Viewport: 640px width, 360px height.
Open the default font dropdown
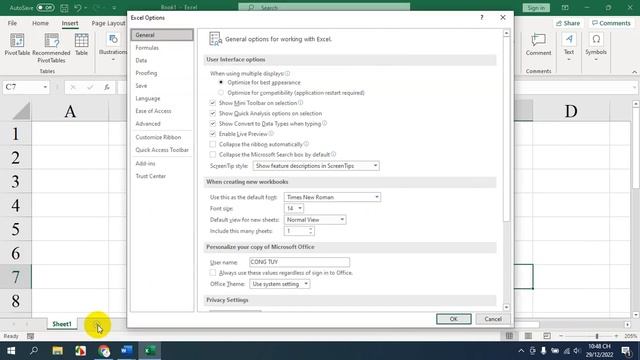[x=332, y=197]
